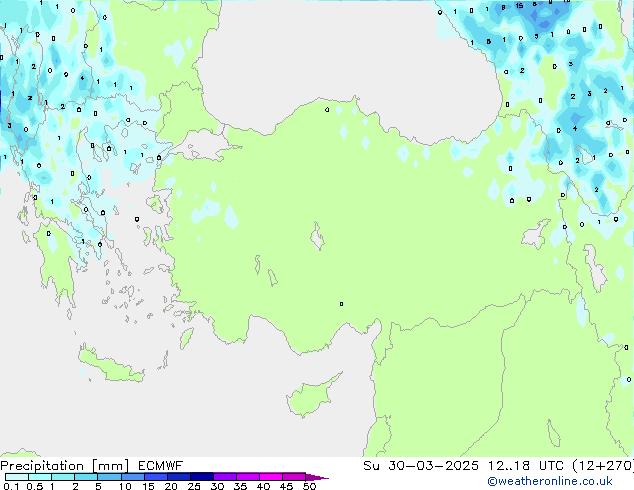Click the legend scale label "10"
Screen dimensions: 634x490
(125, 486)
